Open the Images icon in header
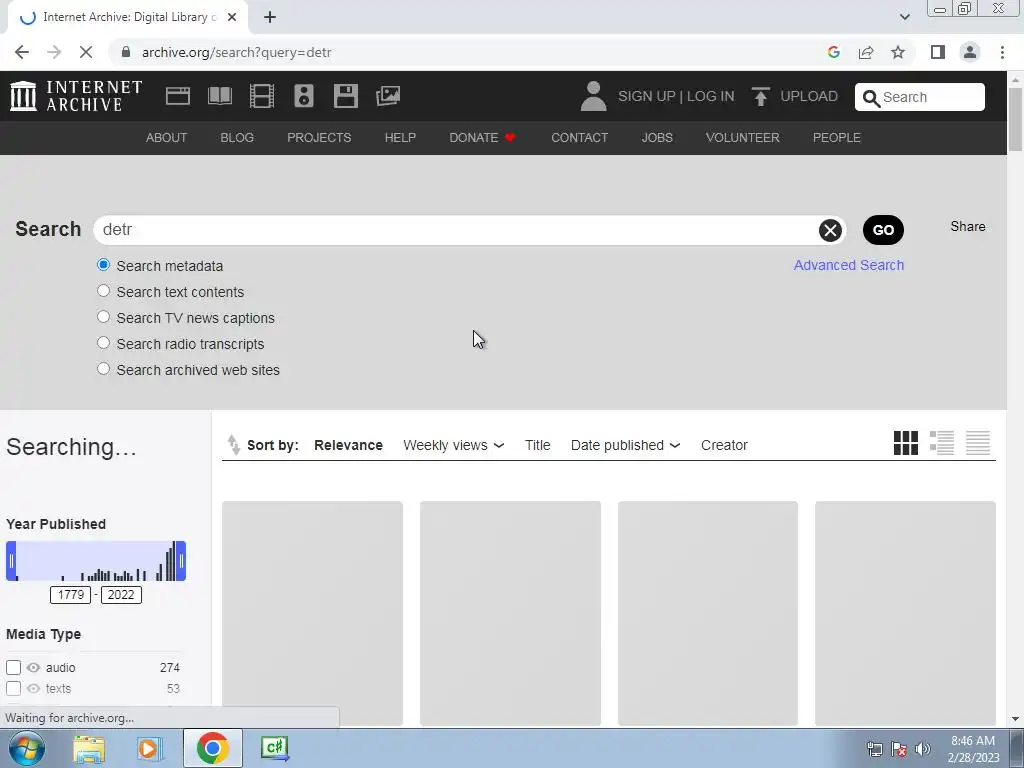This screenshot has width=1024, height=768. tap(388, 96)
